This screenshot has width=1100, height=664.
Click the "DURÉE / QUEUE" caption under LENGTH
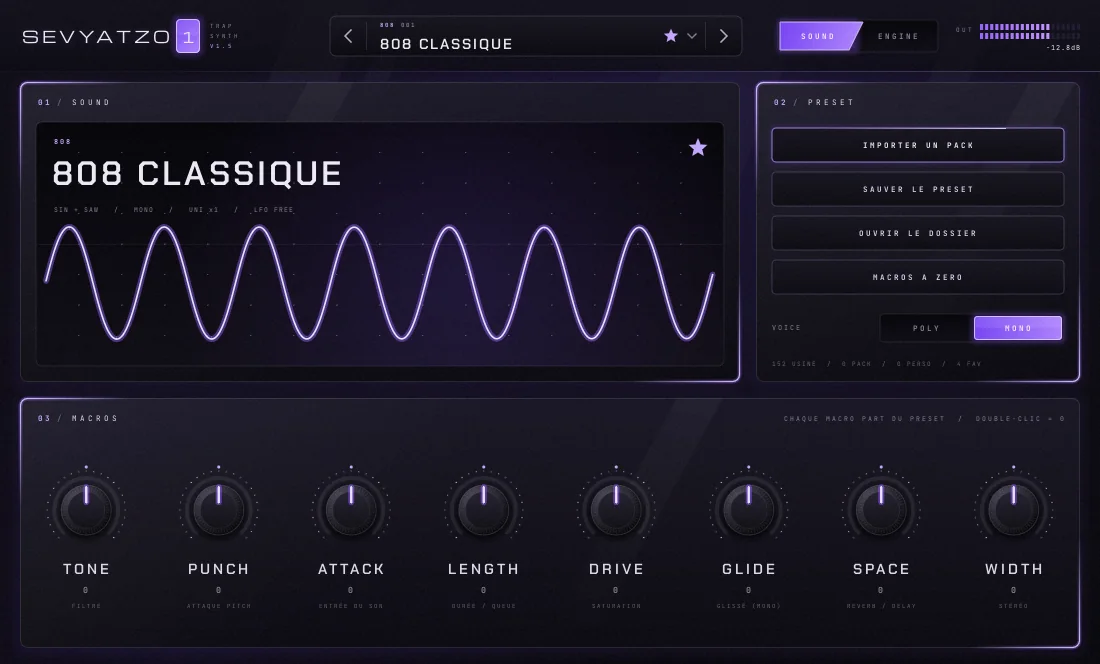coord(483,606)
